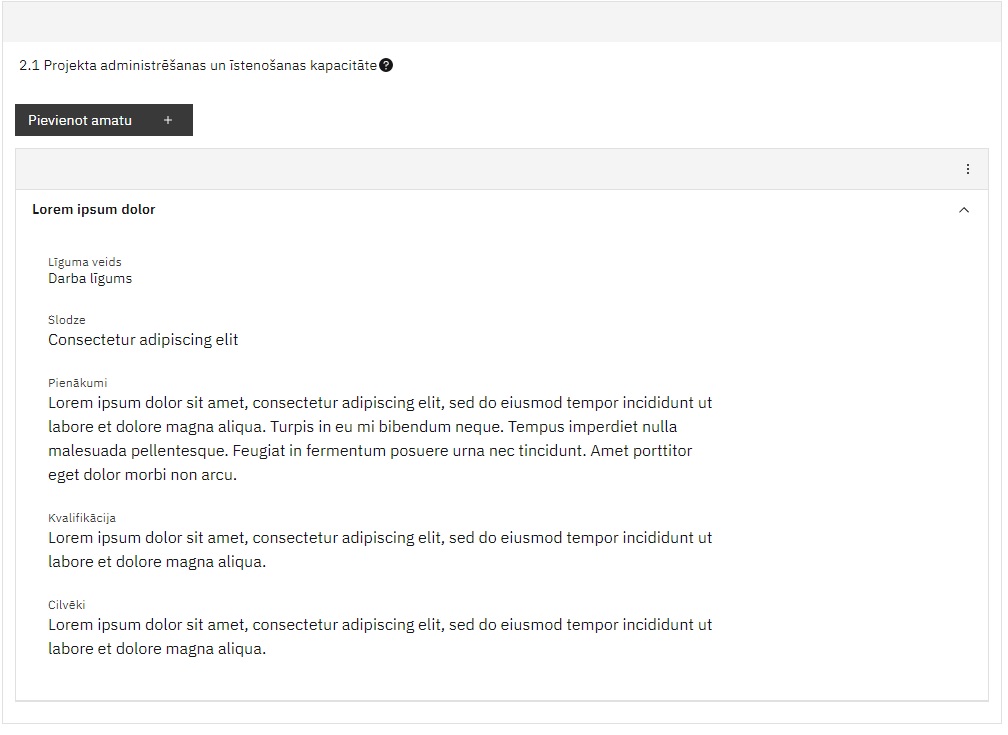
Task: Select the Darba līgums value
Action: point(90,278)
